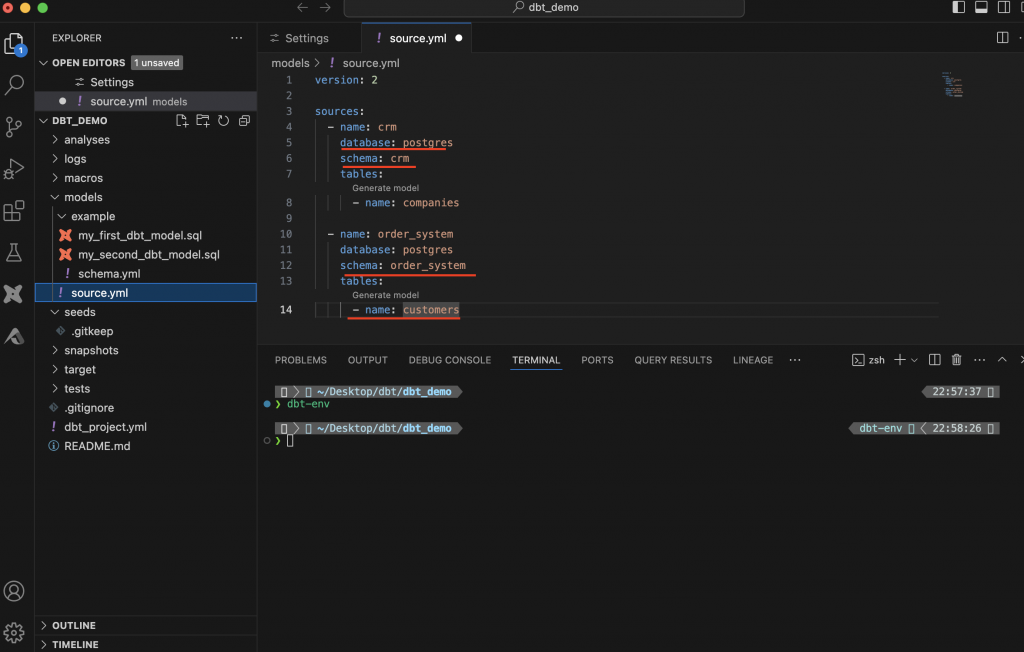1024x652 pixels.
Task: Expand the OUTLINE section
Action: pyautogui.click(x=74, y=626)
